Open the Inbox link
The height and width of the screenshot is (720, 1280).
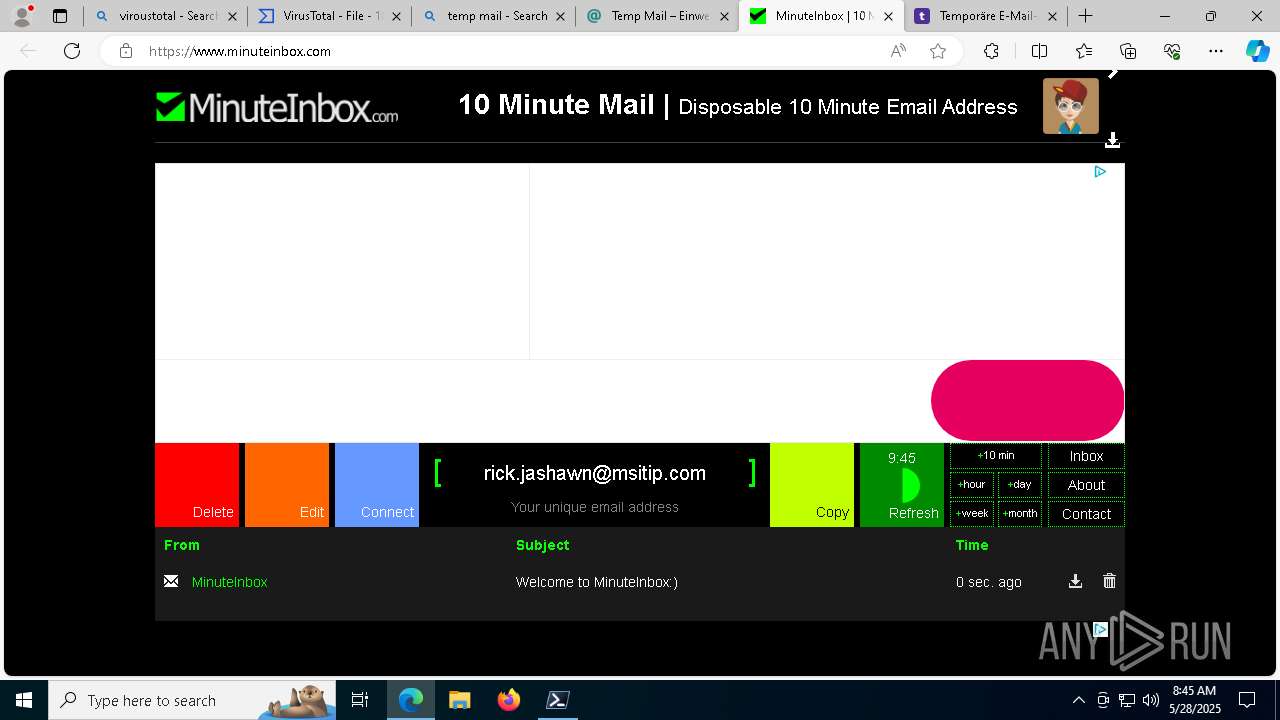[1086, 456]
